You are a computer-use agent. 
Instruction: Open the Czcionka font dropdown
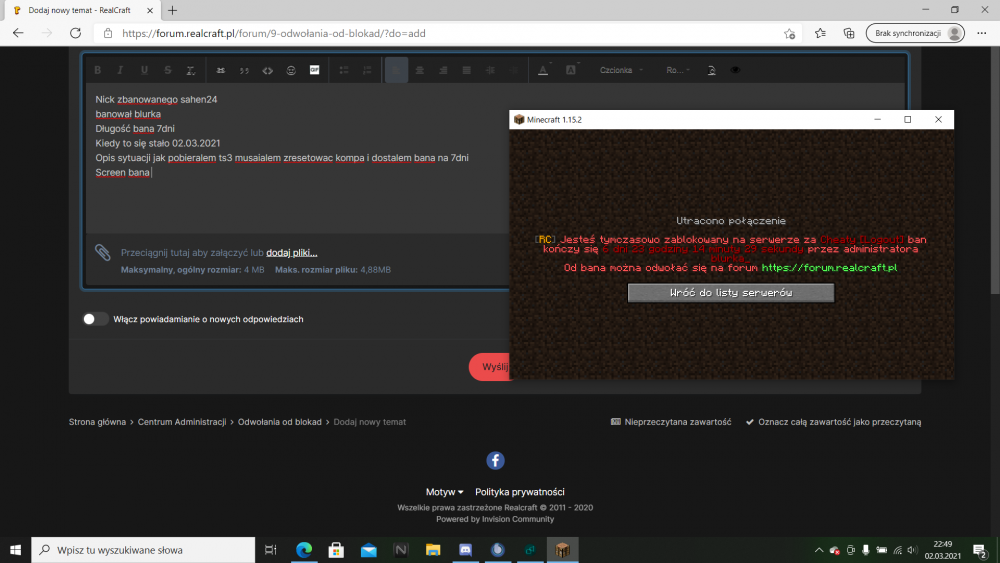[x=621, y=70]
